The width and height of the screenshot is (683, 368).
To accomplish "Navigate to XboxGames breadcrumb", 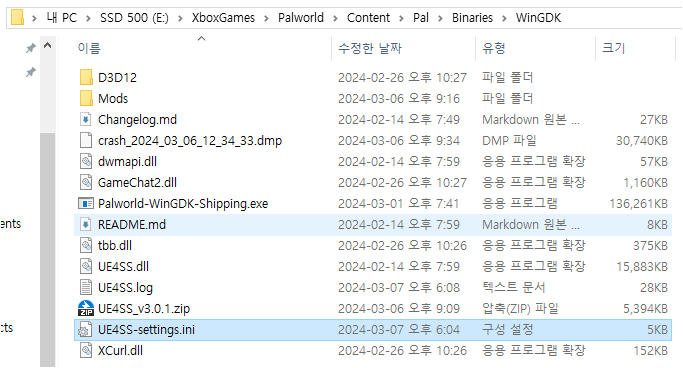I will point(223,18).
